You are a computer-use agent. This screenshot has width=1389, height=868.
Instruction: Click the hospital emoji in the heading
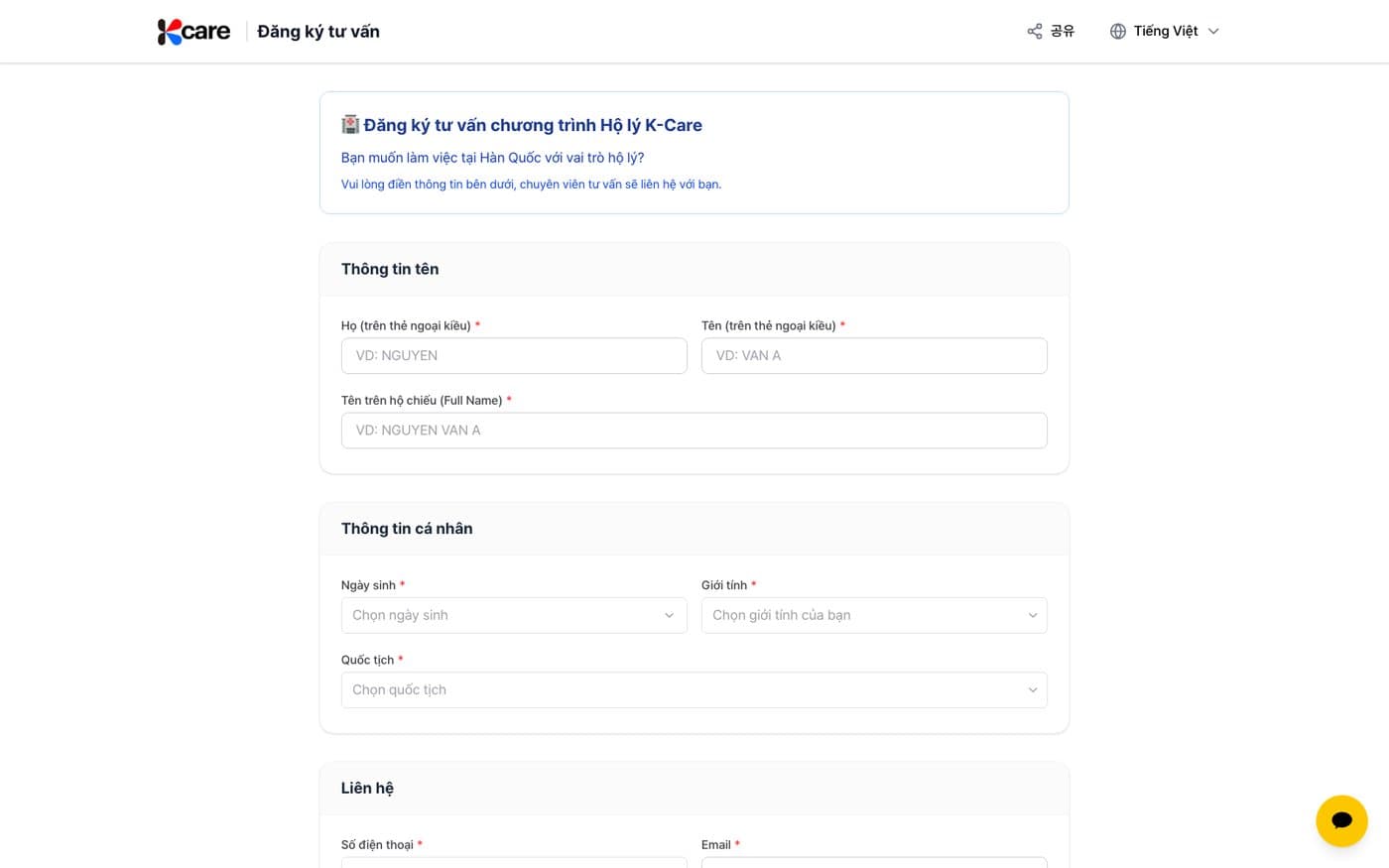pyautogui.click(x=350, y=124)
